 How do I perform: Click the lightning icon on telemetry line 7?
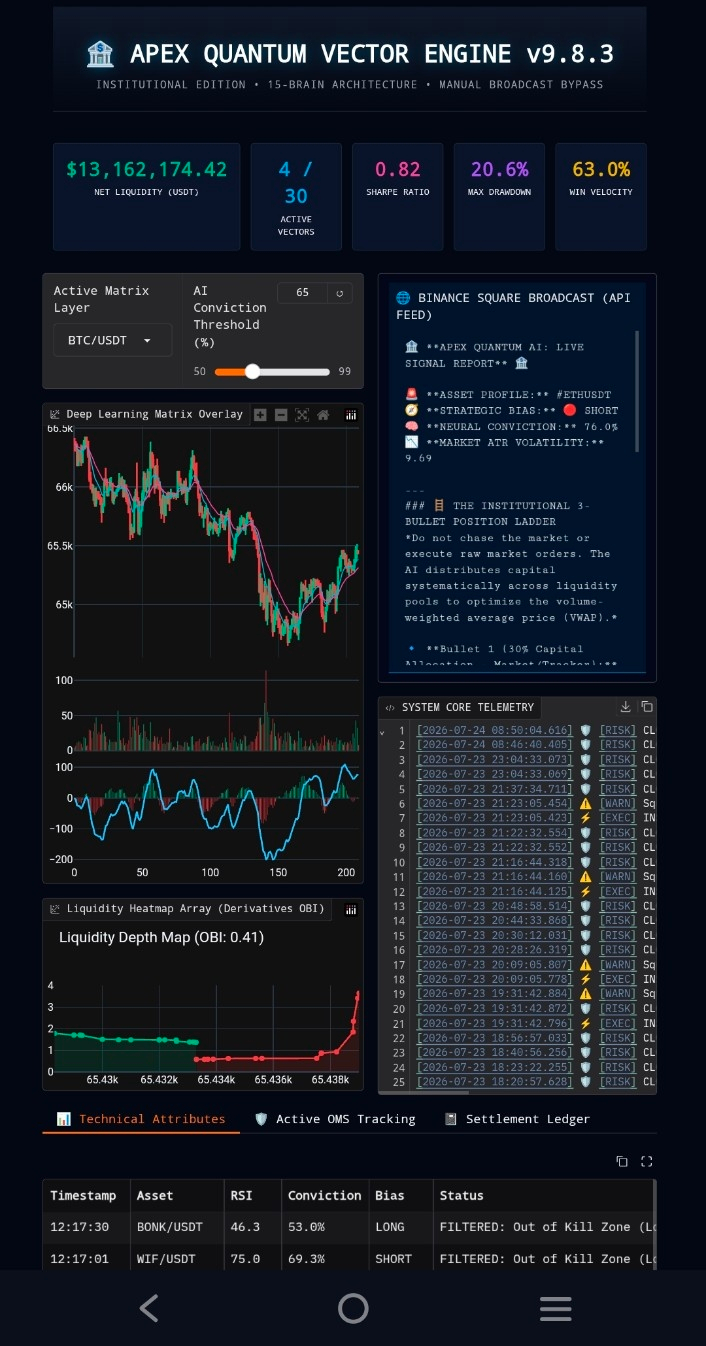pyautogui.click(x=586, y=818)
